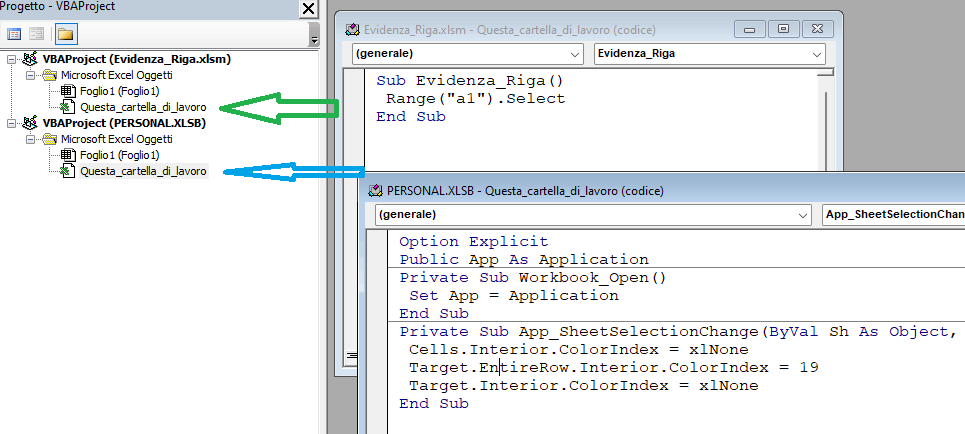Viewport: 965px width, 434px height.
Task: Minimize the Evidenza_Riga.xlsm code window
Action: tap(750, 29)
